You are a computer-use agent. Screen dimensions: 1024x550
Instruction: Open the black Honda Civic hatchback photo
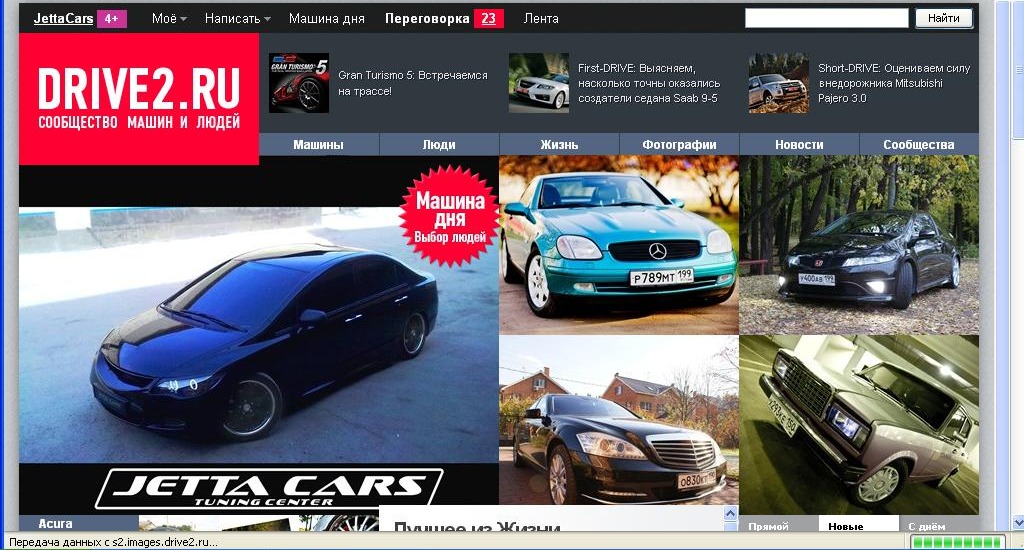coord(859,245)
